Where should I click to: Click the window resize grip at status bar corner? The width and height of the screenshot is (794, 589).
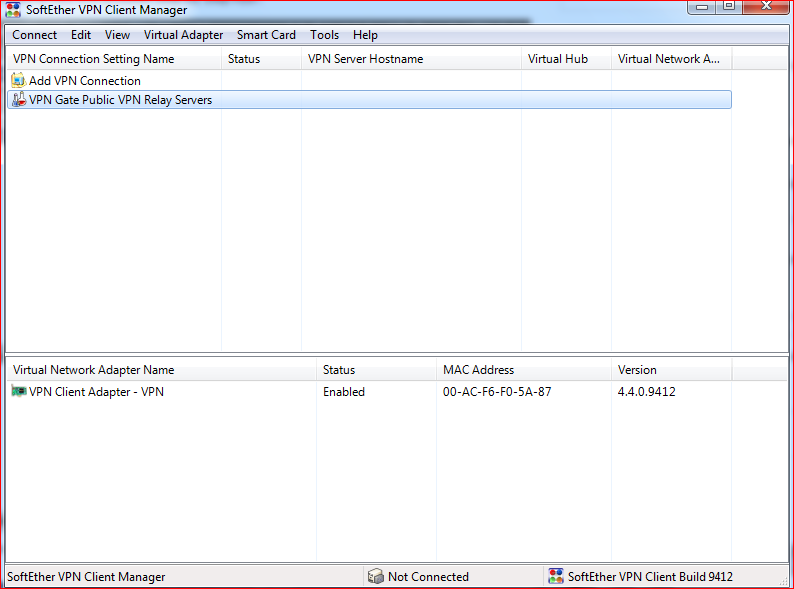pos(784,580)
